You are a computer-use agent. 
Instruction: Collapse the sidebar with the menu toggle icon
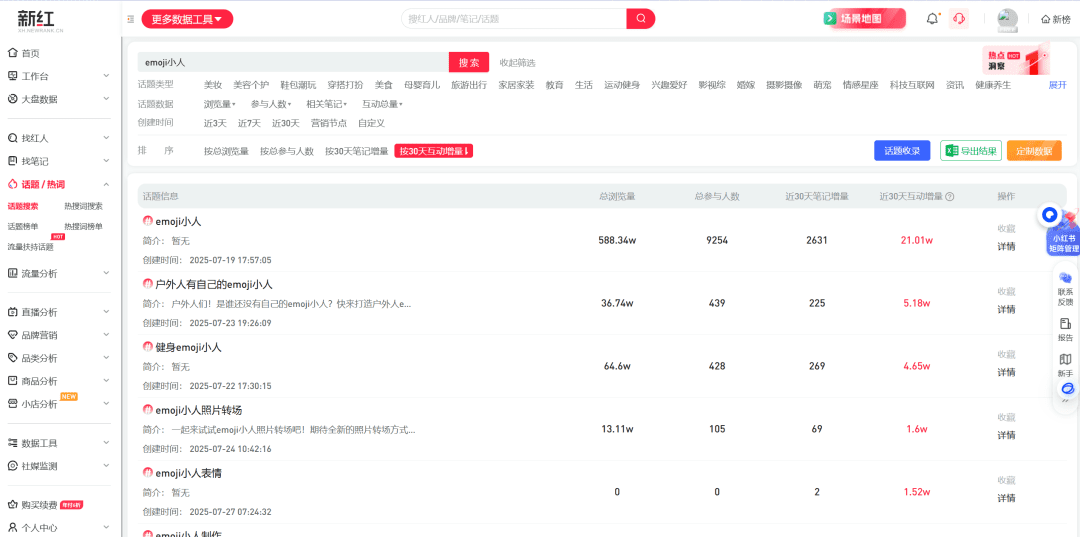click(131, 19)
